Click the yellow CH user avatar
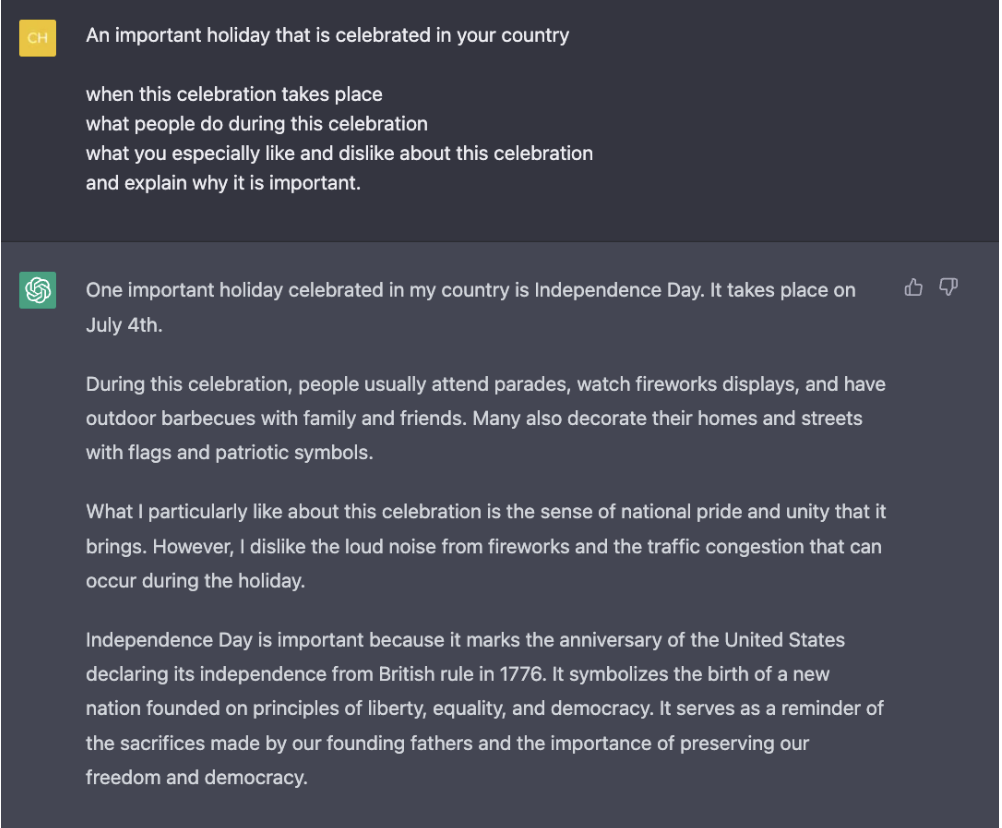 38,37
